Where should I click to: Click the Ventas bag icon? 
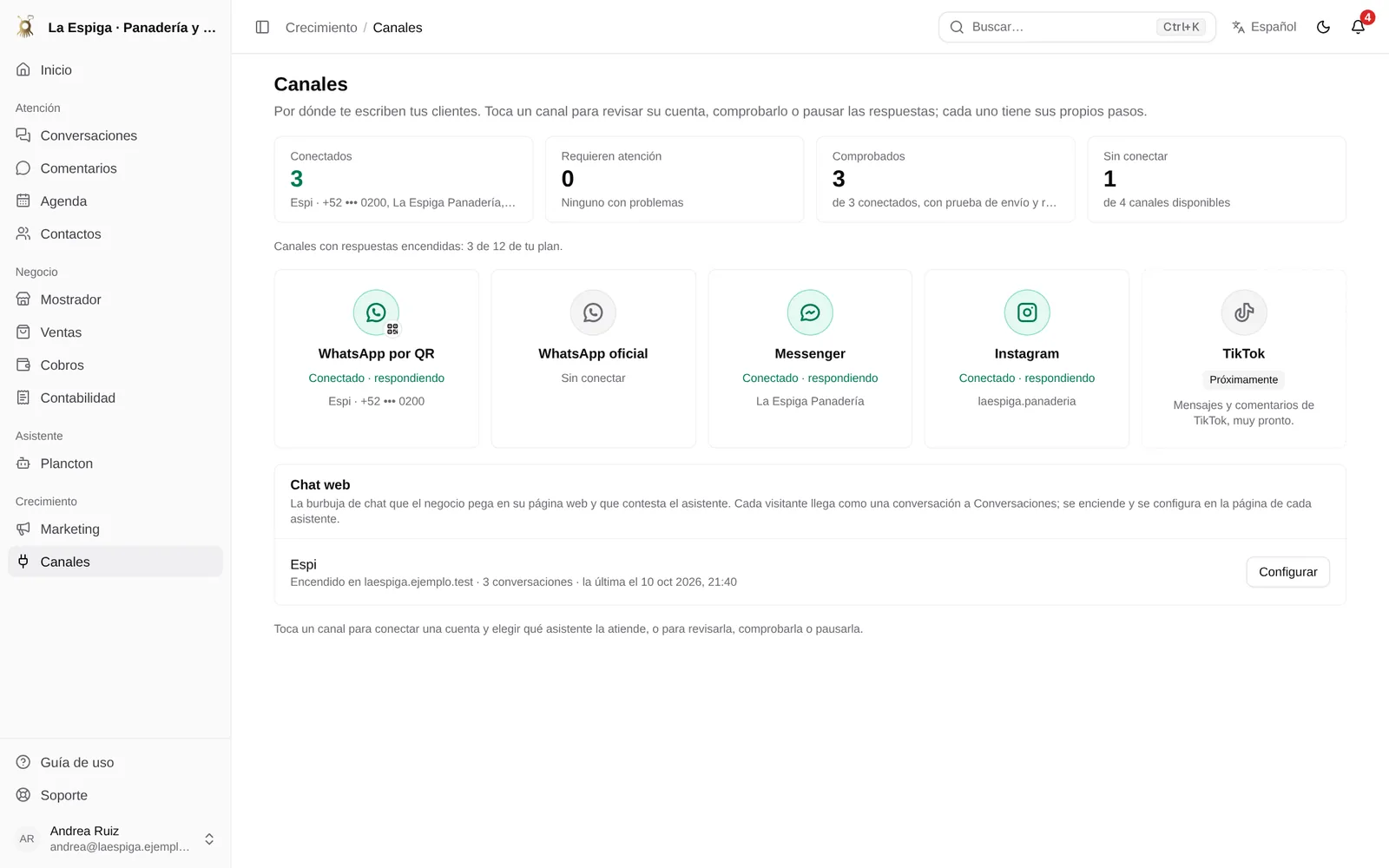point(23,332)
